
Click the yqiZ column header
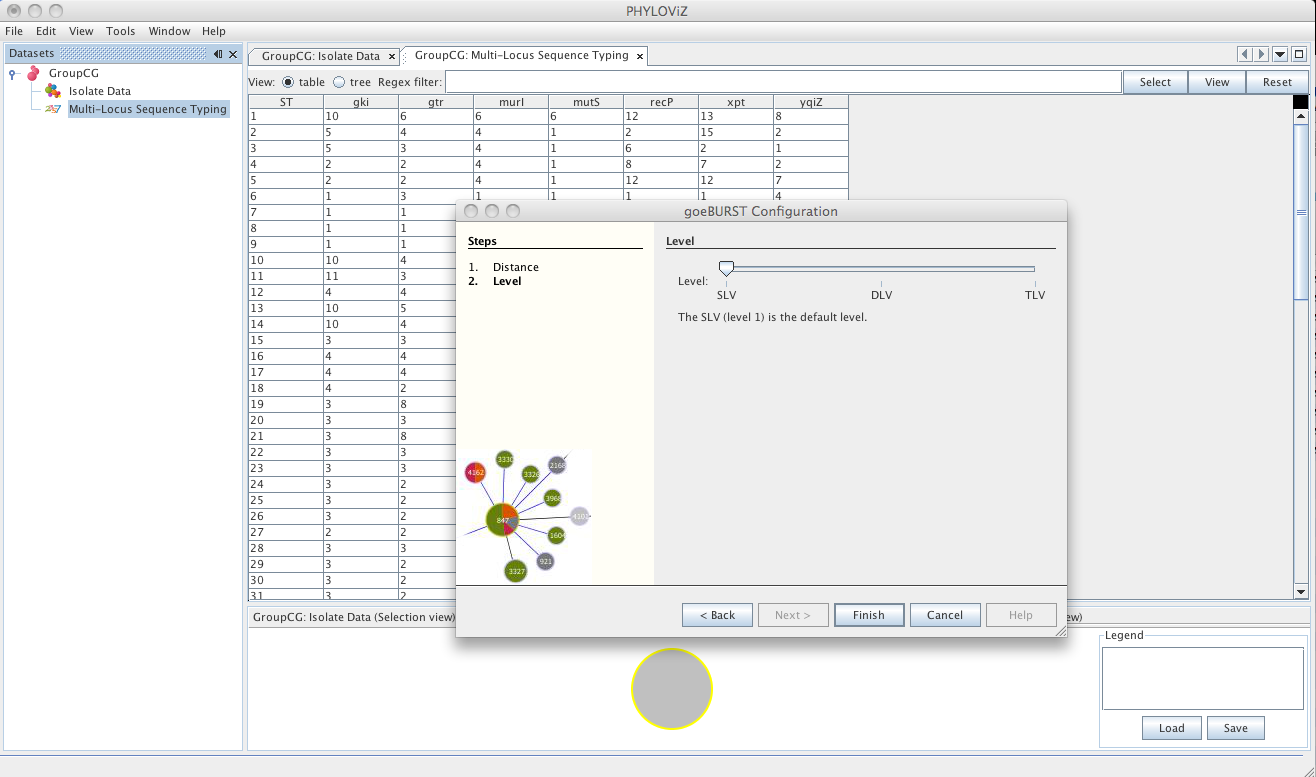pos(811,101)
